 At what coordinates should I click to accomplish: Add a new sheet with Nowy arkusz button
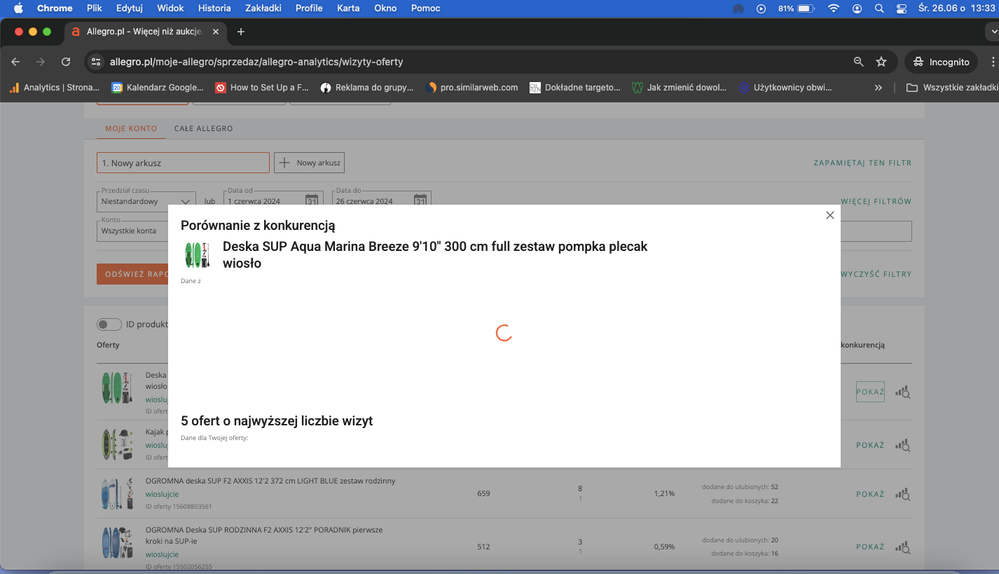point(309,162)
